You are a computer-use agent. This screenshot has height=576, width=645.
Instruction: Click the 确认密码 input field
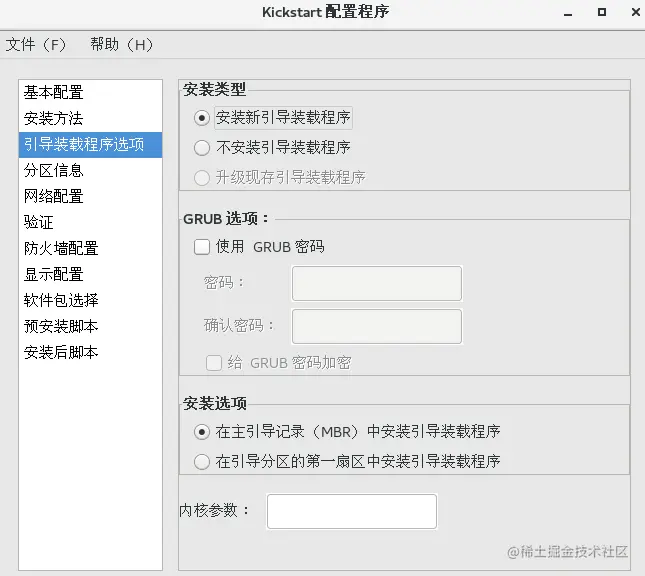coord(377,326)
